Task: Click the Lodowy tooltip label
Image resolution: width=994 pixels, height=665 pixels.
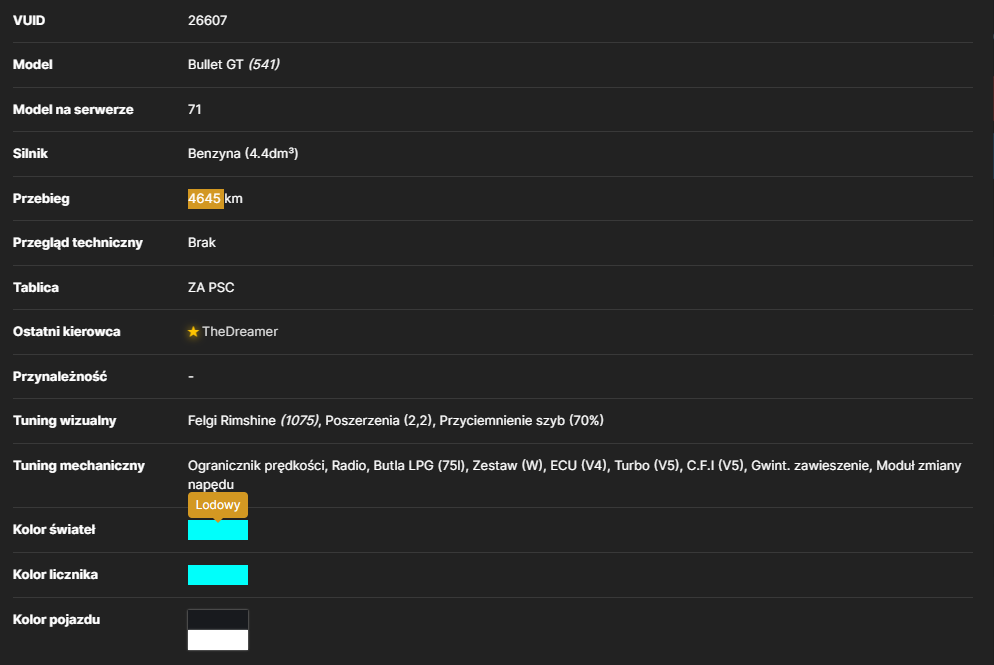Action: pos(217,505)
